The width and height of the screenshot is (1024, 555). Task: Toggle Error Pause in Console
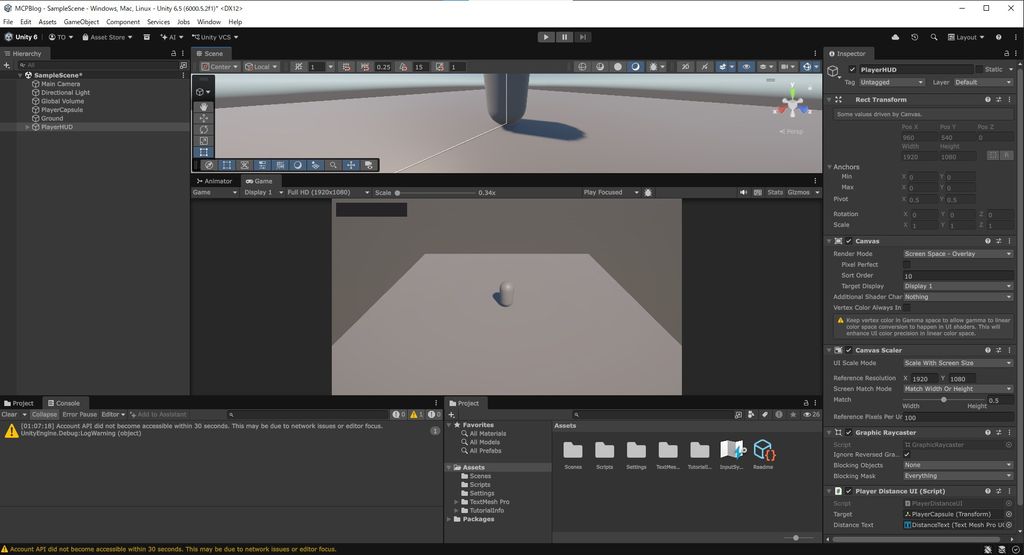coord(80,415)
